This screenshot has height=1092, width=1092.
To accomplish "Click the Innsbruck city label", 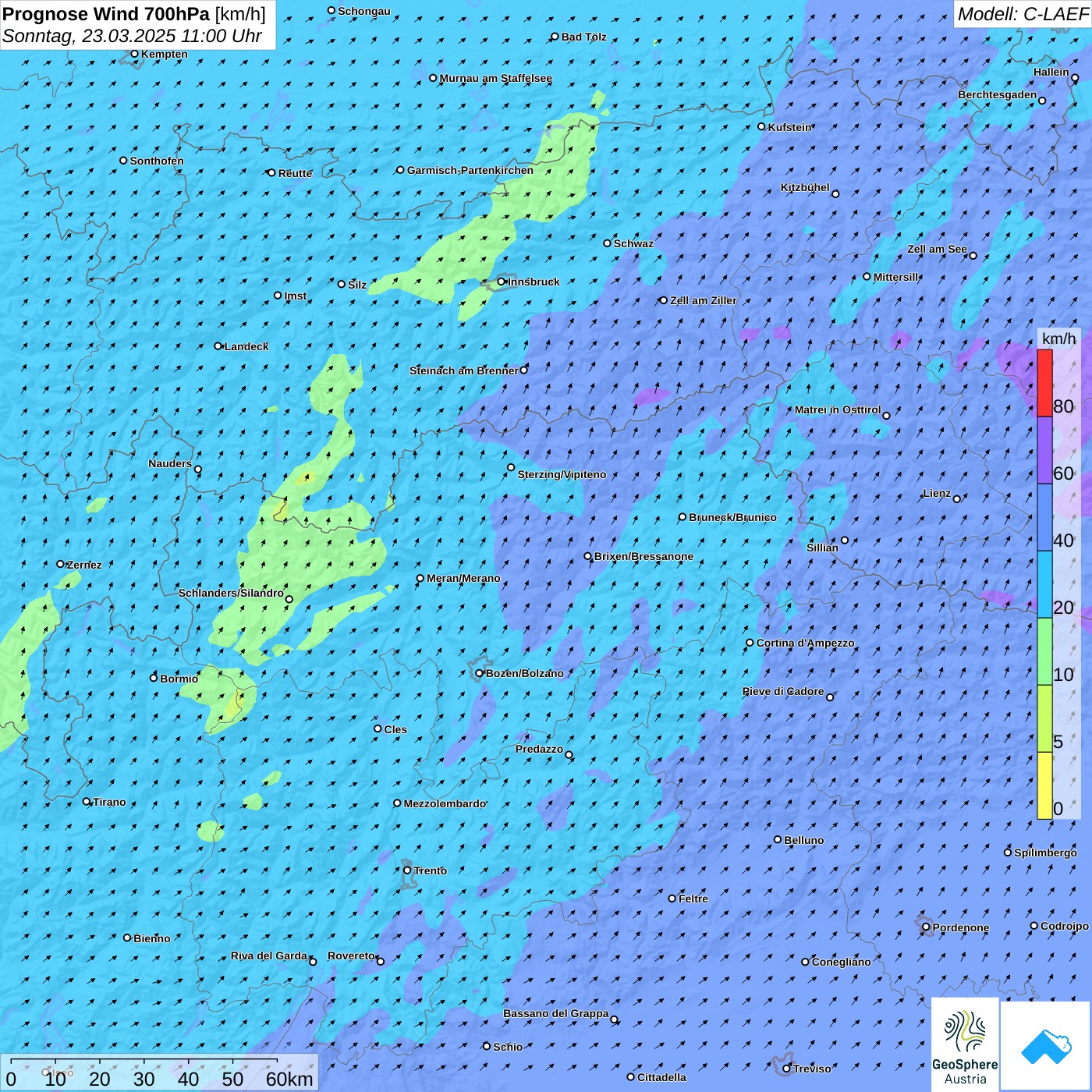I will tap(534, 282).
